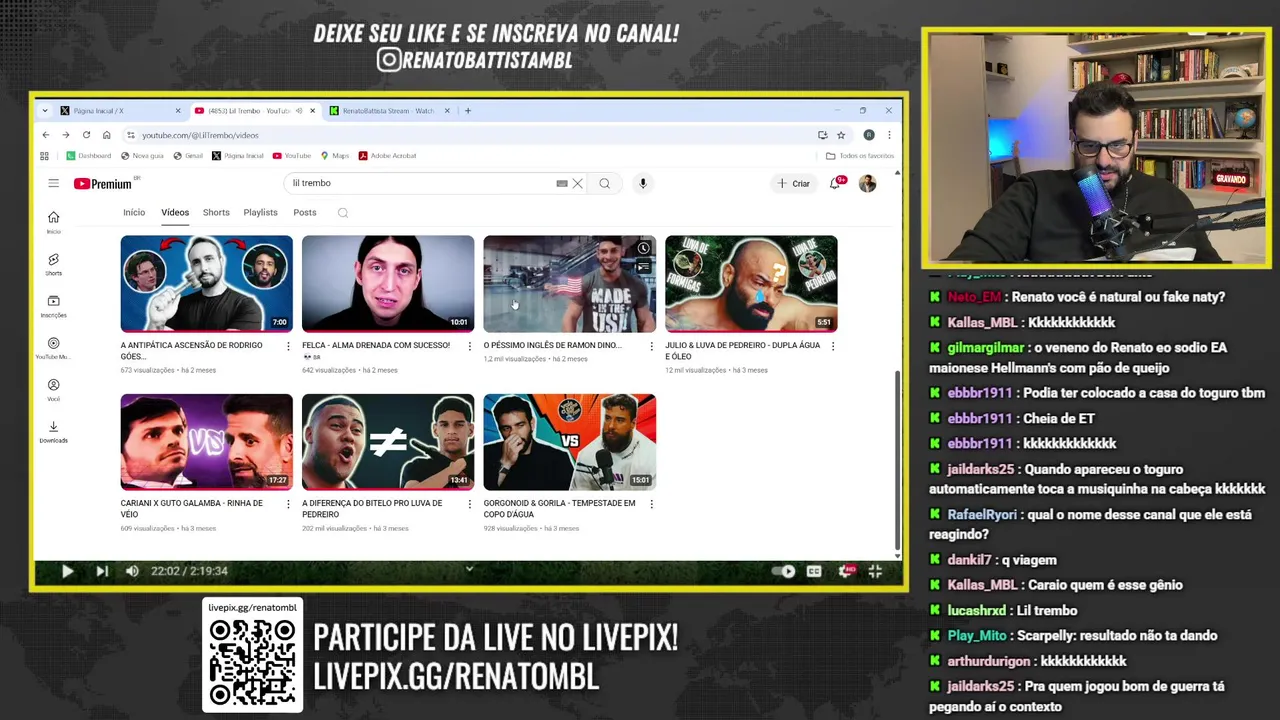Reload the current page
This screenshot has height=720, width=1280.
(x=86, y=135)
